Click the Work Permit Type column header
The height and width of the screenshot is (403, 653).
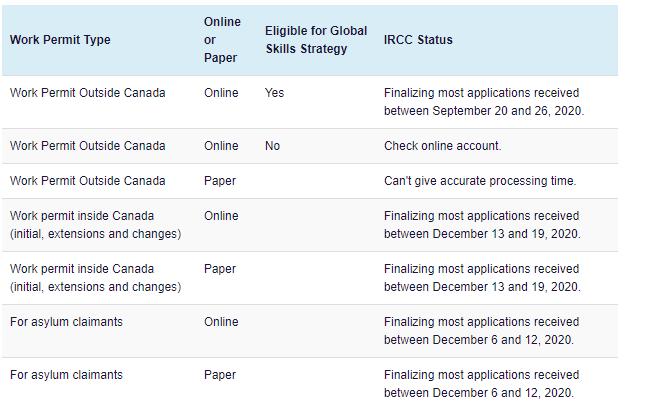pyautogui.click(x=60, y=40)
